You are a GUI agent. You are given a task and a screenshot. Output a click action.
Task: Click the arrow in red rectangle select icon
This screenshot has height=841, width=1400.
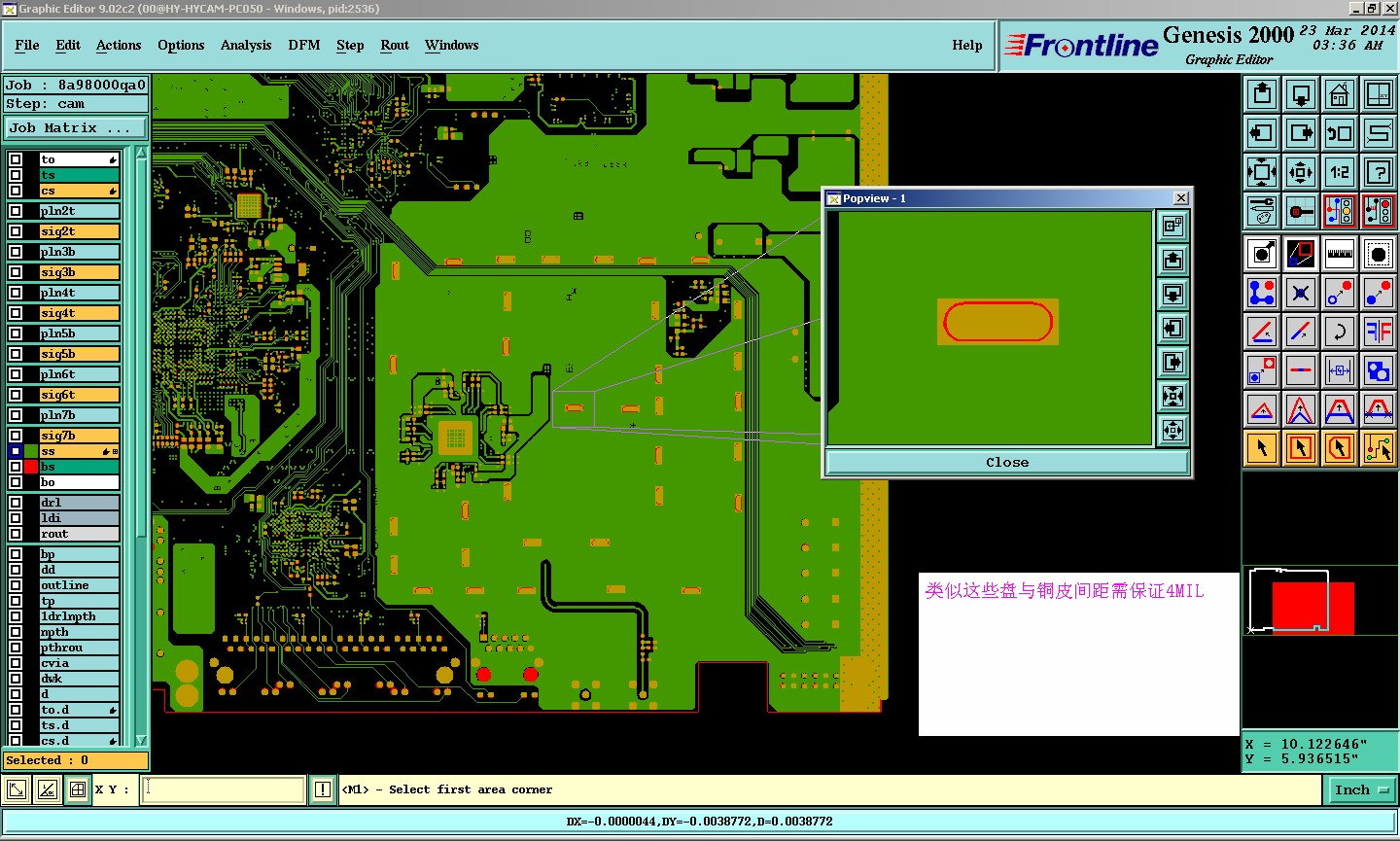pos(1301,448)
